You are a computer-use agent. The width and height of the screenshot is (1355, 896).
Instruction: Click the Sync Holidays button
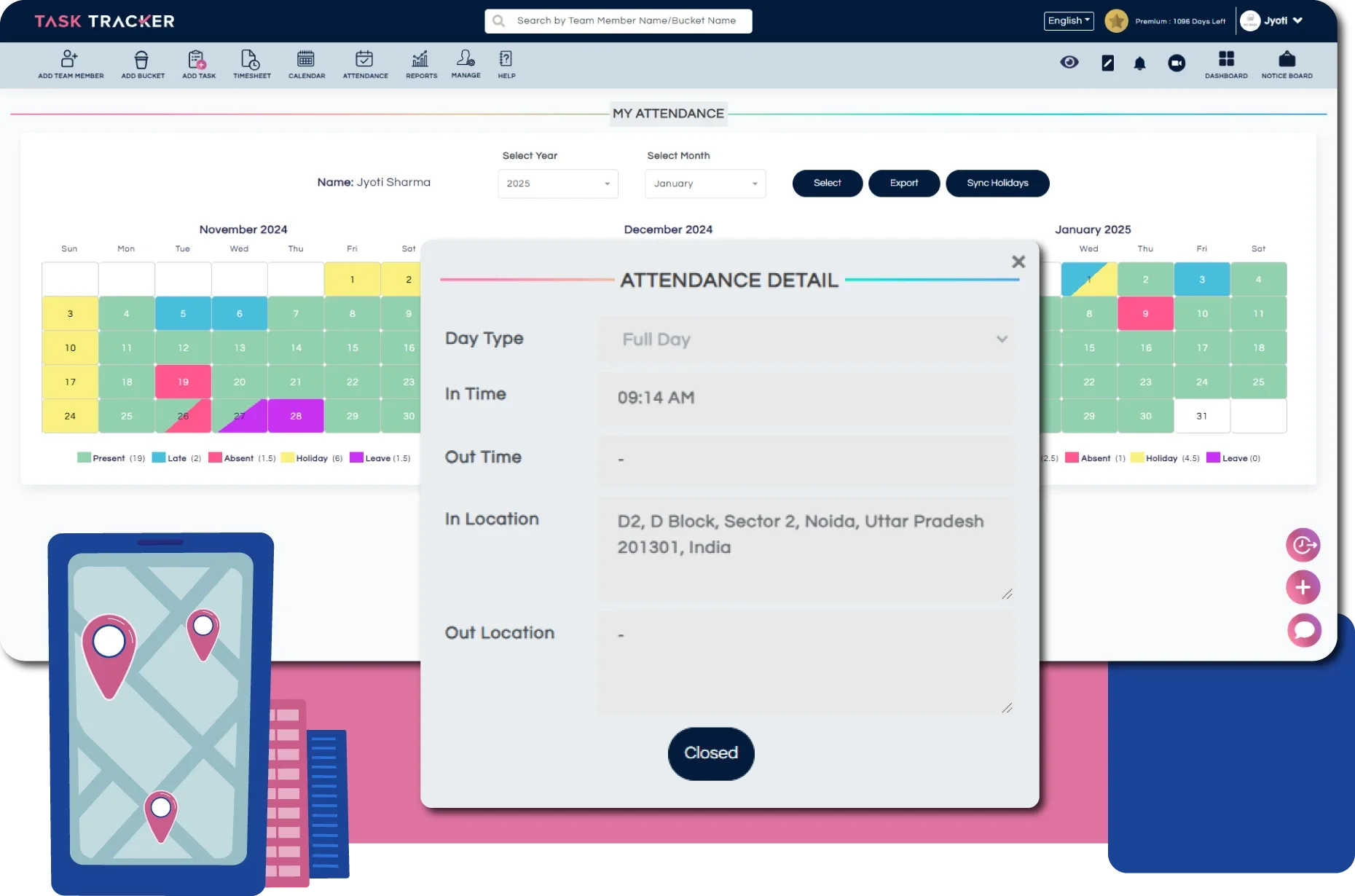(x=997, y=184)
